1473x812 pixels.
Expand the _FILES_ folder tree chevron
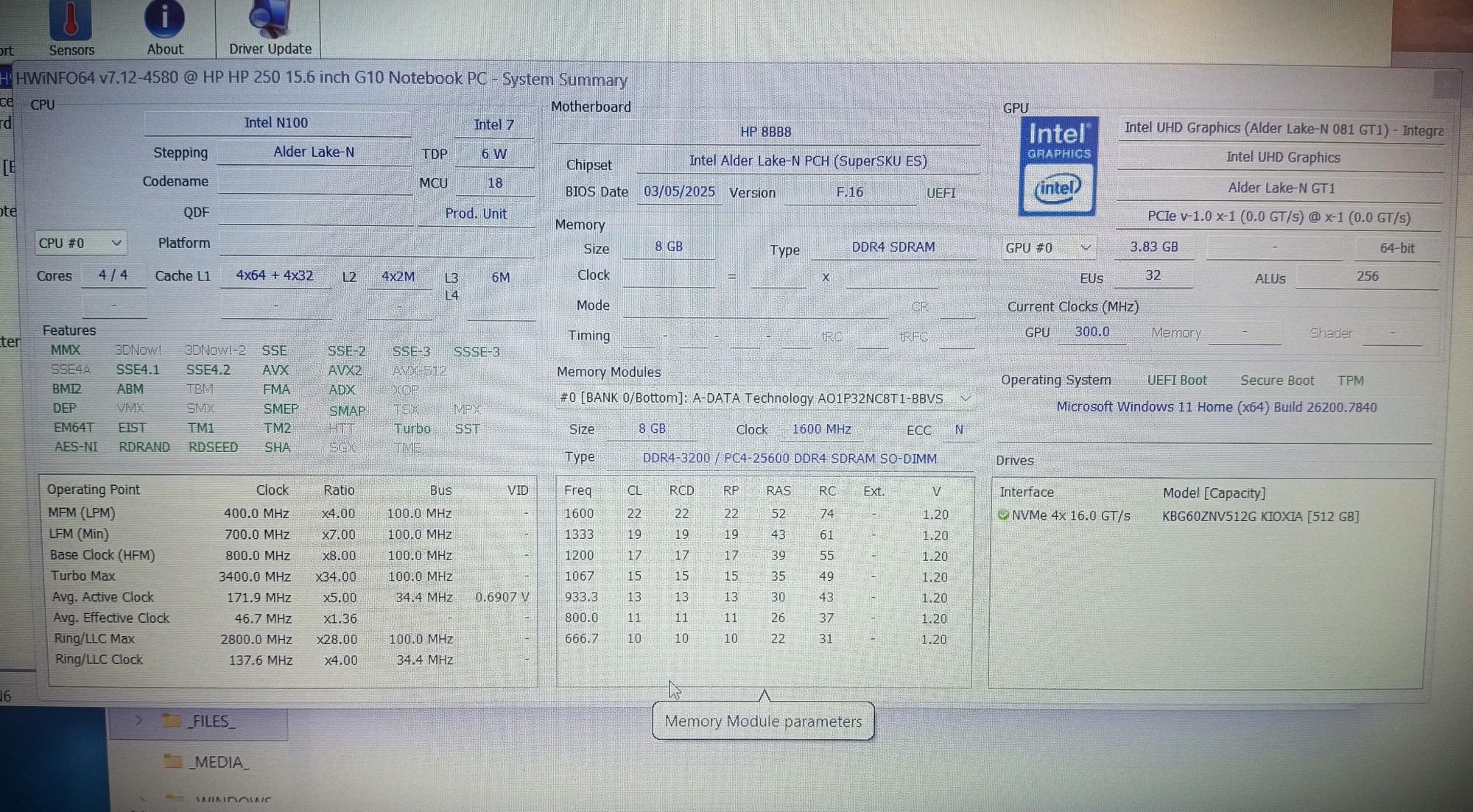click(x=138, y=721)
